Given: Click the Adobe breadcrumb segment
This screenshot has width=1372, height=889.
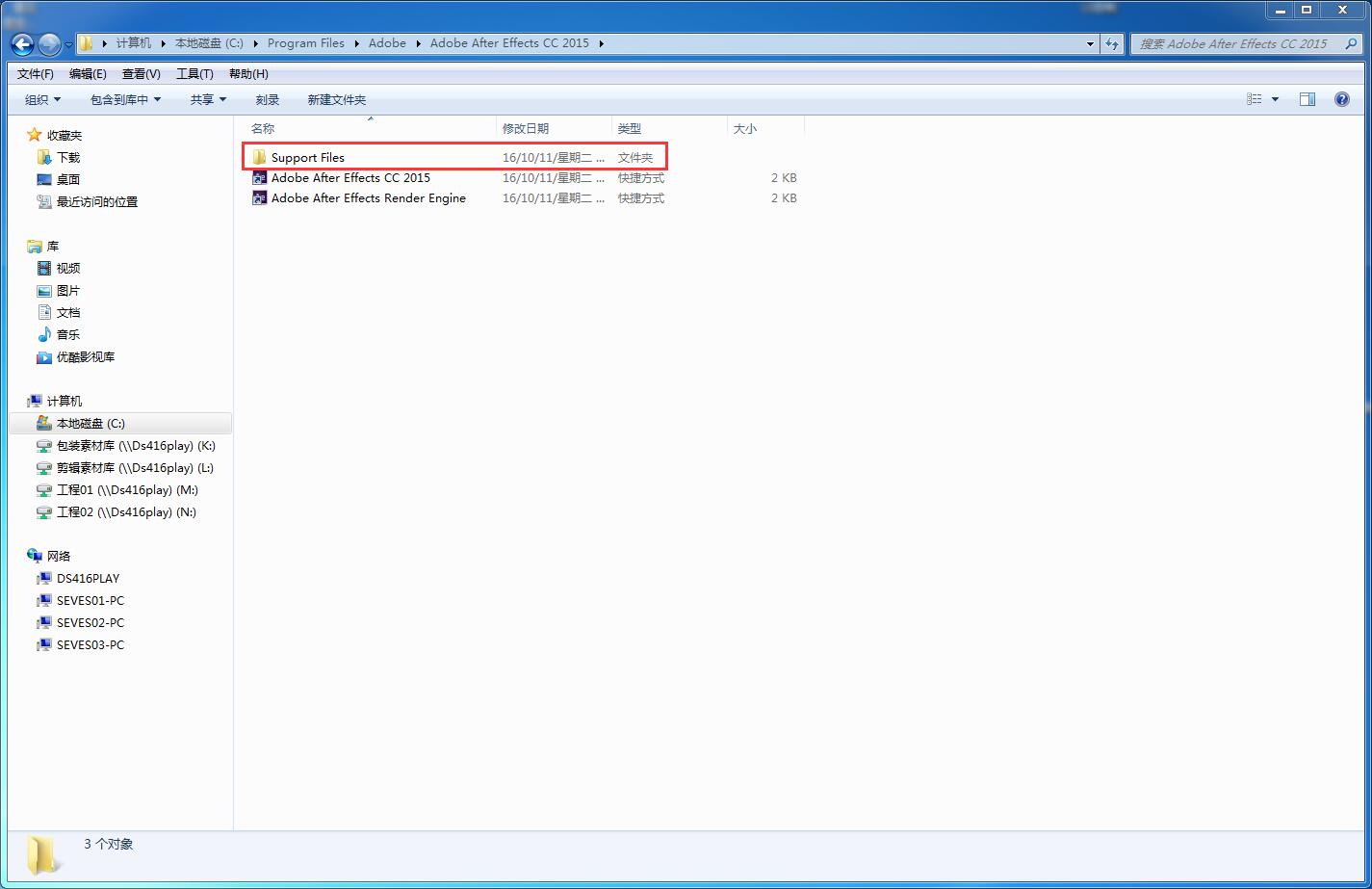Looking at the screenshot, I should pos(387,43).
